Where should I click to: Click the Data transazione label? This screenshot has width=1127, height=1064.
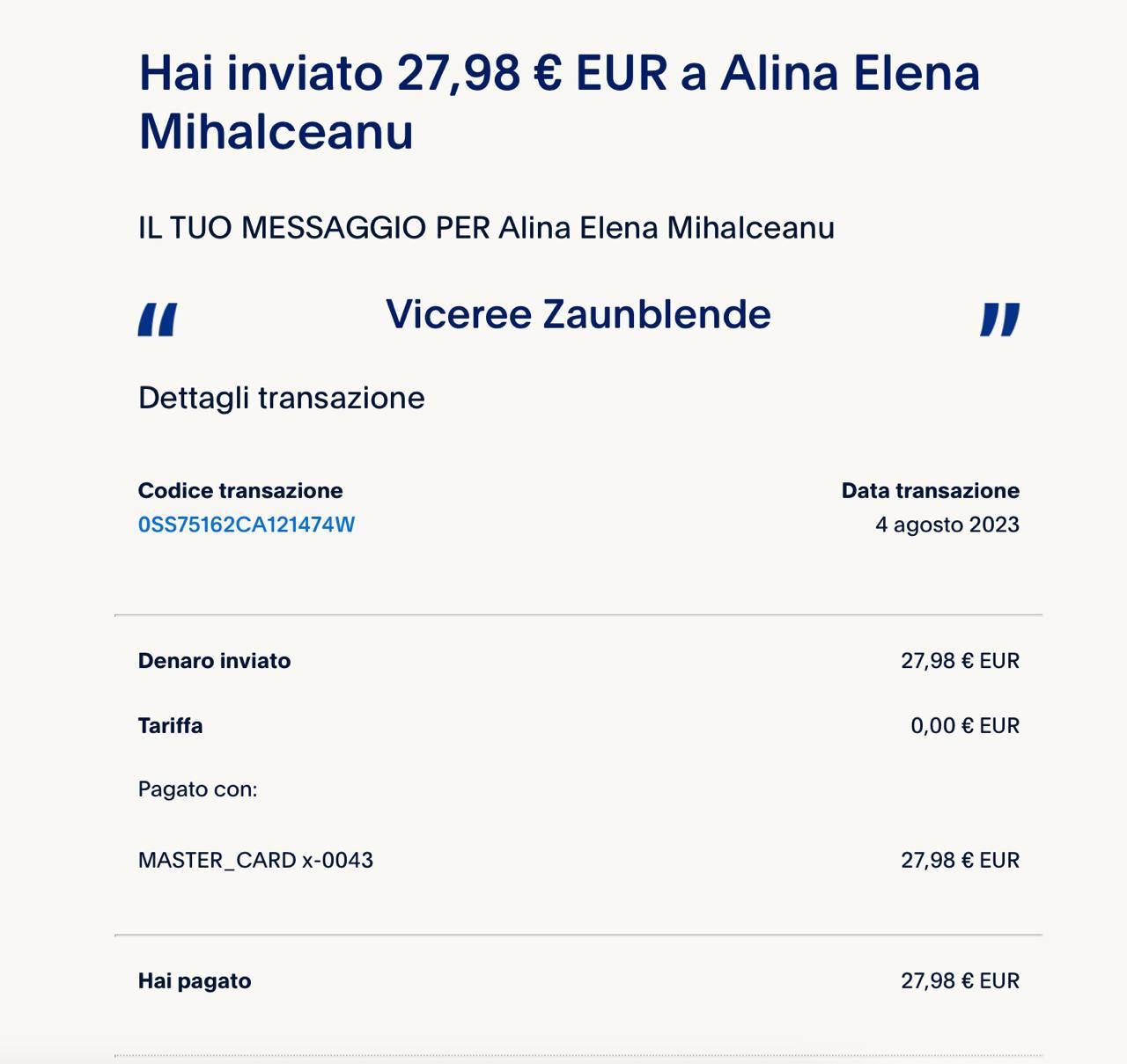click(930, 490)
